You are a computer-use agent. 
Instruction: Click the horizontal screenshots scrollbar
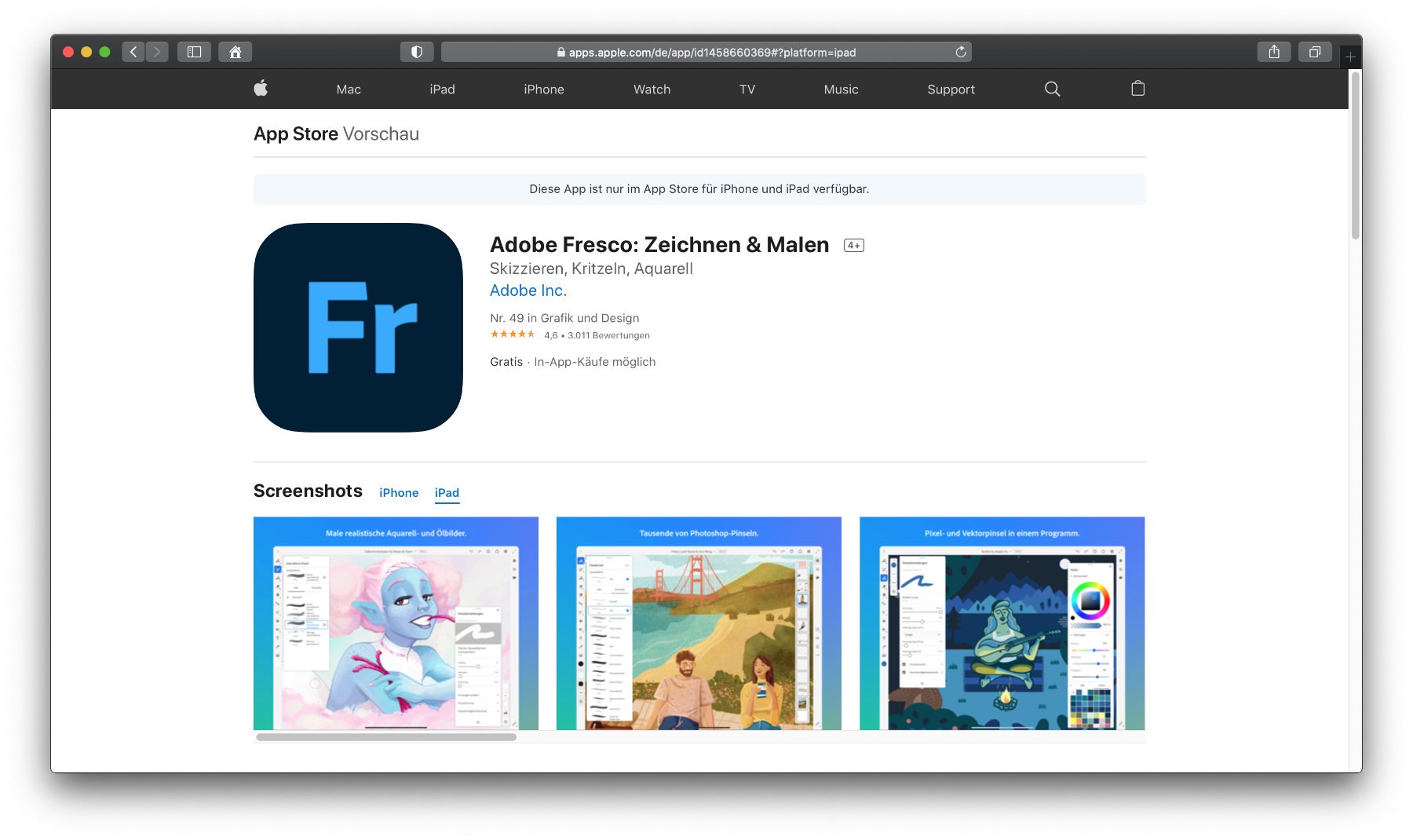pos(386,737)
